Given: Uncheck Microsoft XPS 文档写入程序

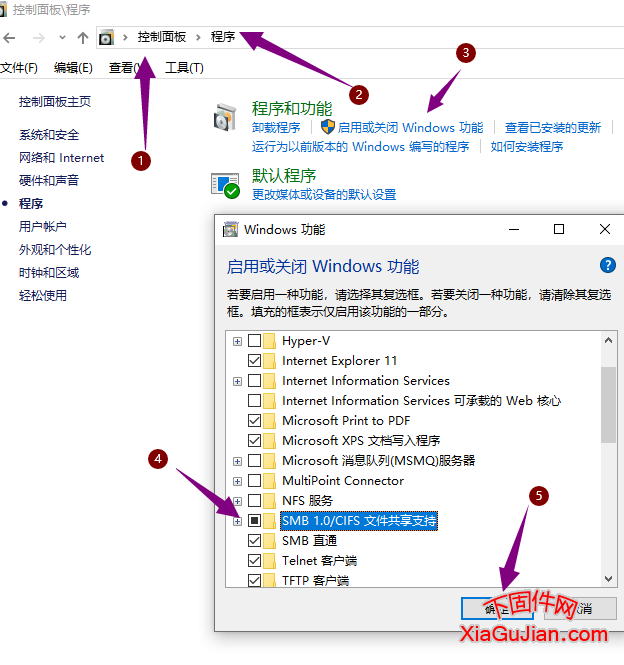Looking at the screenshot, I should [254, 441].
